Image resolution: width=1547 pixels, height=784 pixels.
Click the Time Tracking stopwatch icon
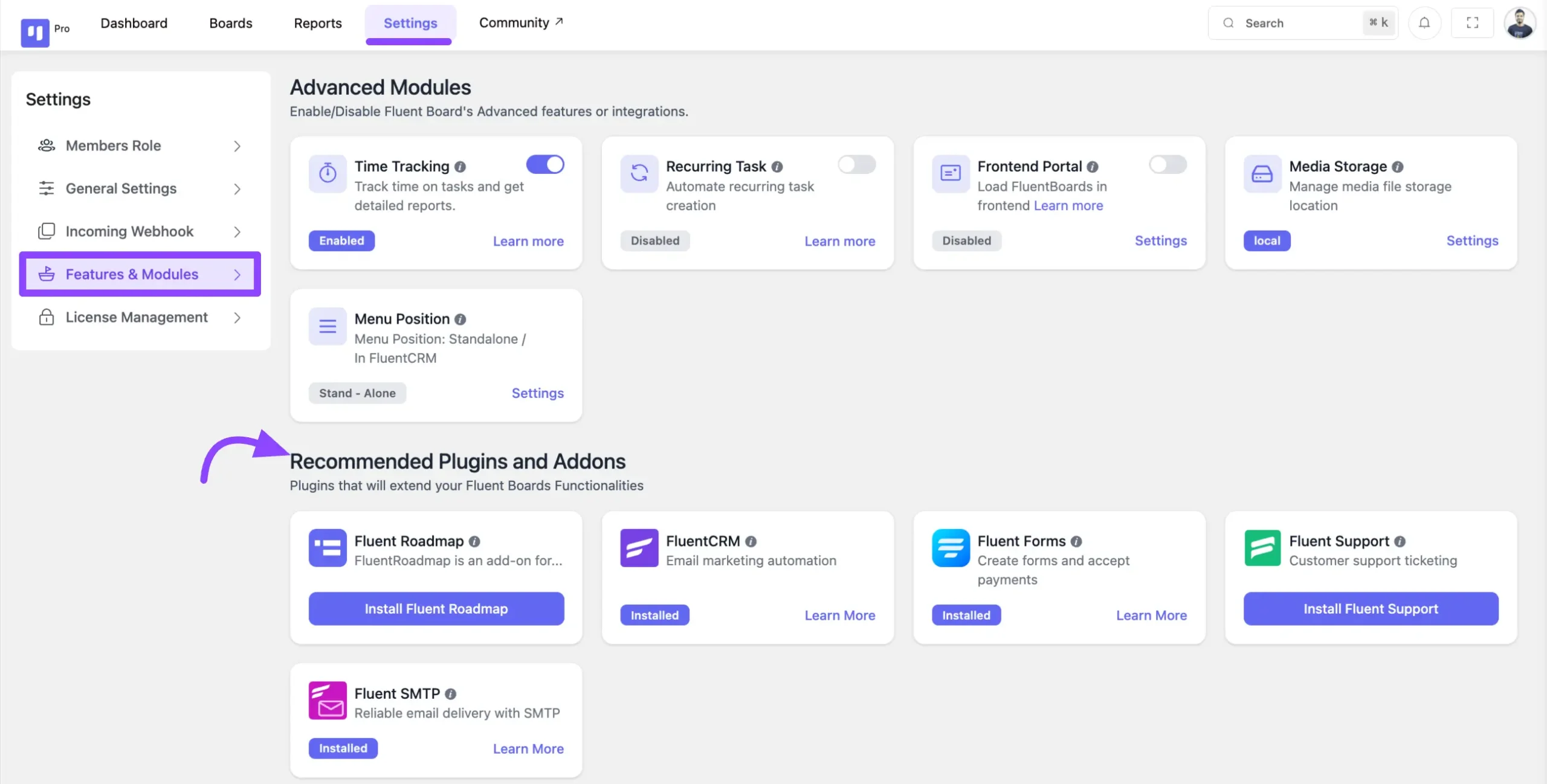click(x=328, y=173)
